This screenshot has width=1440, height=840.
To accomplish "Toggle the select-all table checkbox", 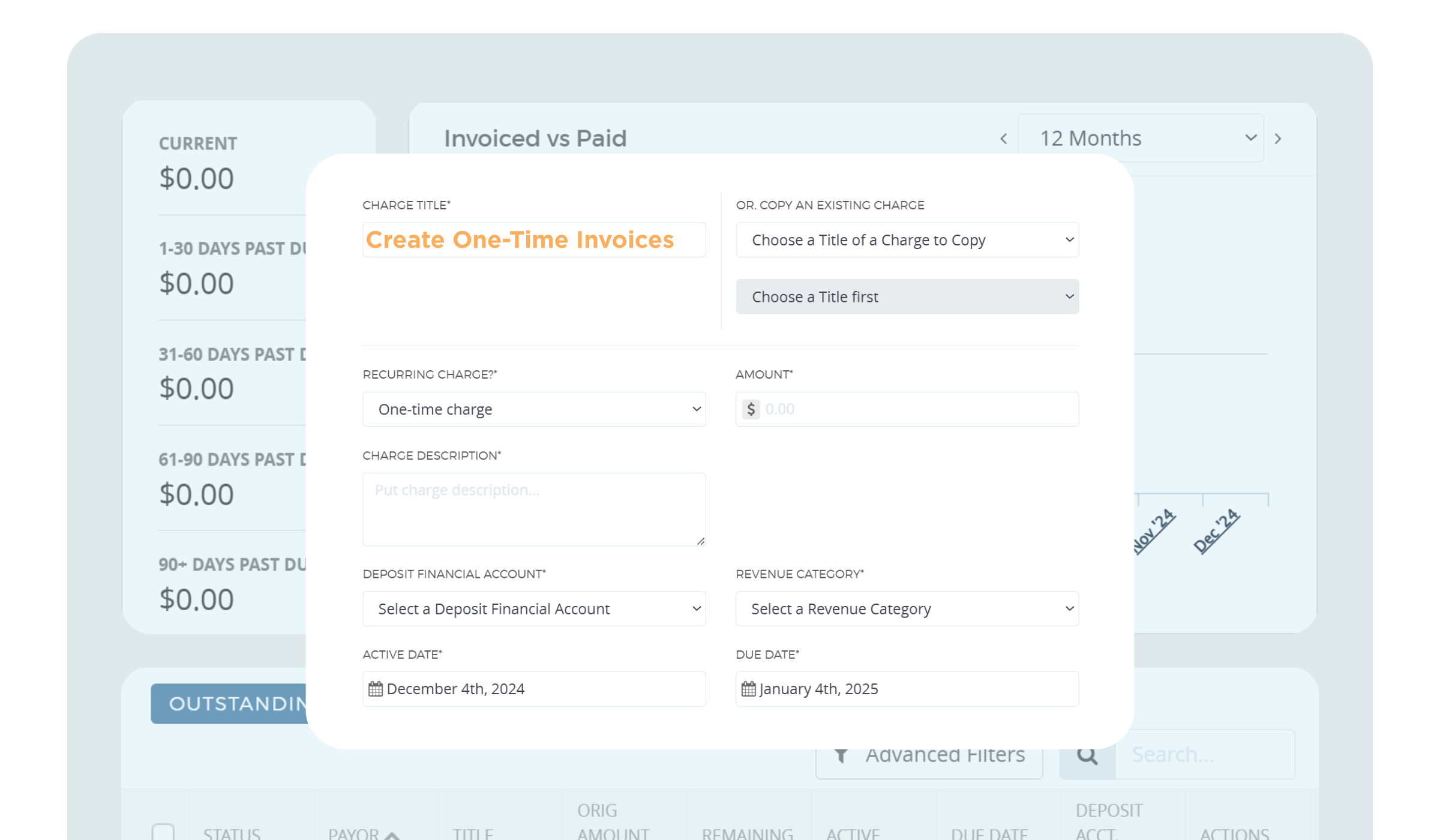I will point(163,832).
